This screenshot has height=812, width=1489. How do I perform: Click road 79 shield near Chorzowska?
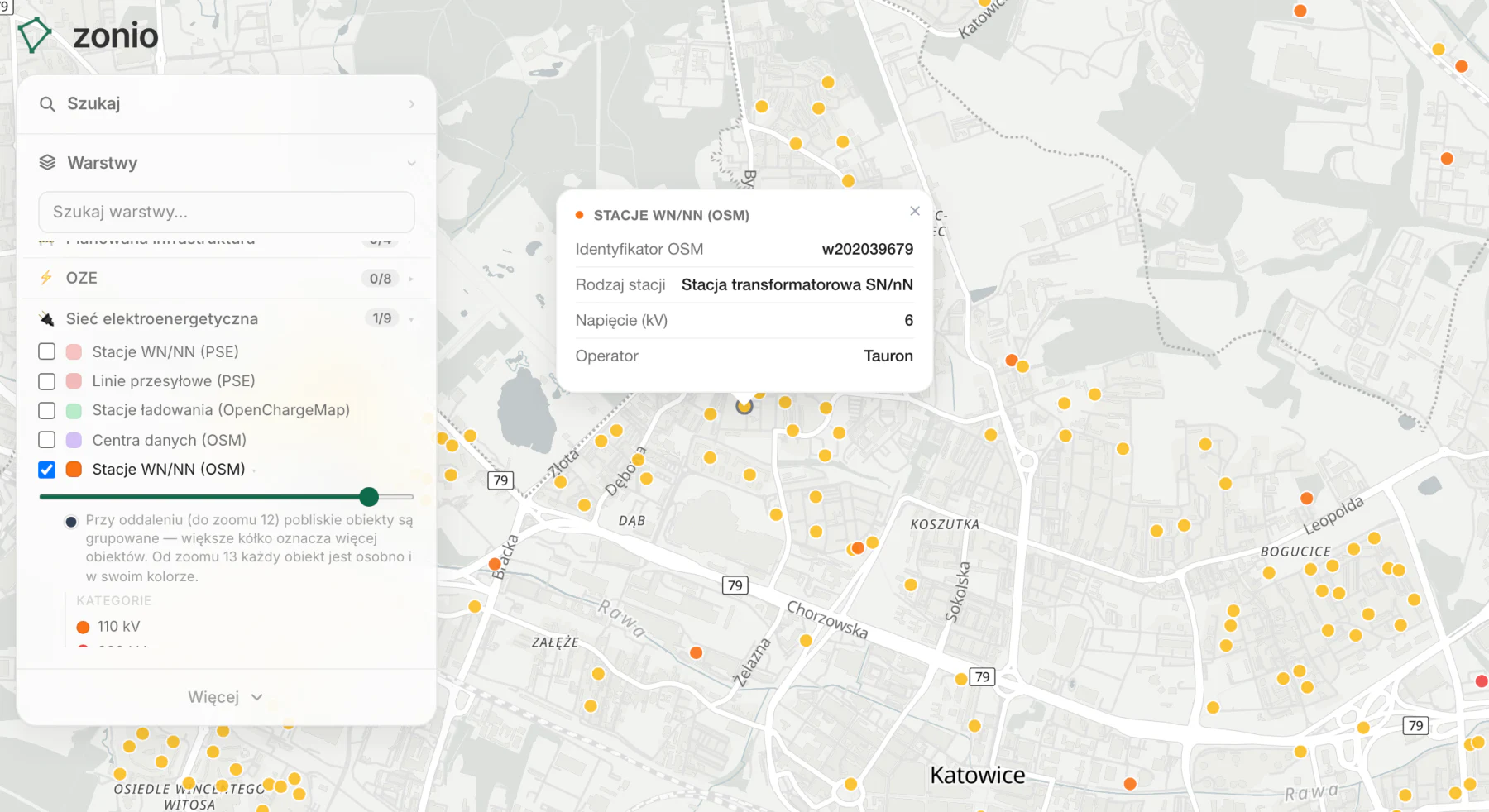pos(735,585)
